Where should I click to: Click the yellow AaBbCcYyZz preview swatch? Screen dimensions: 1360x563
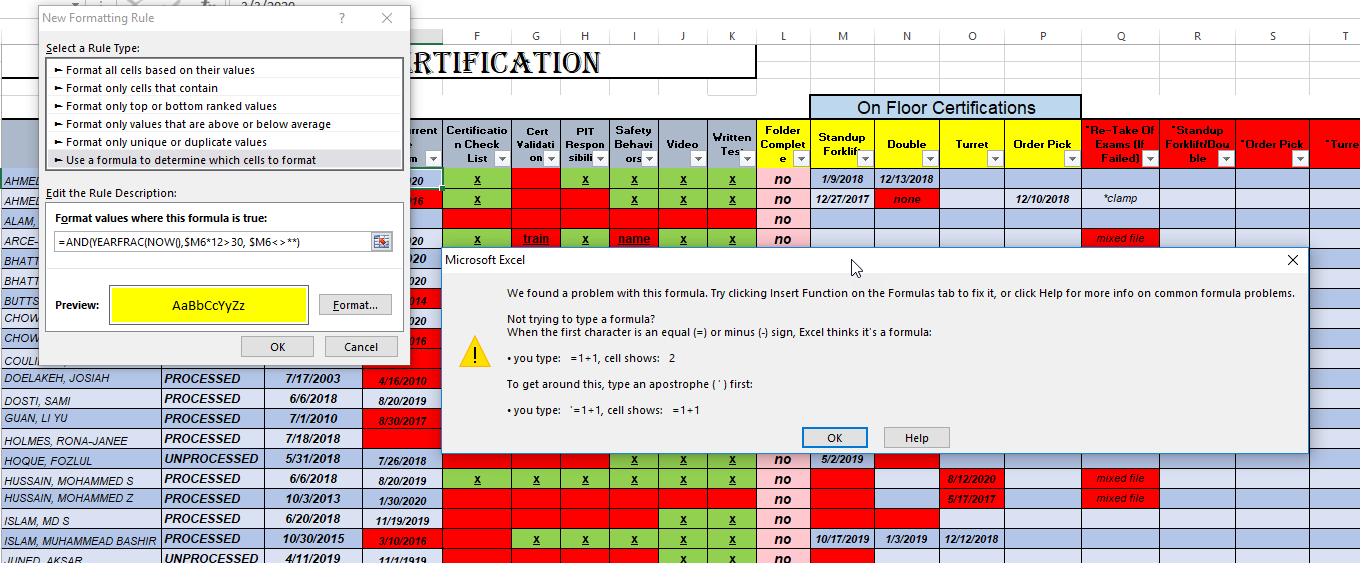pyautogui.click(x=209, y=305)
